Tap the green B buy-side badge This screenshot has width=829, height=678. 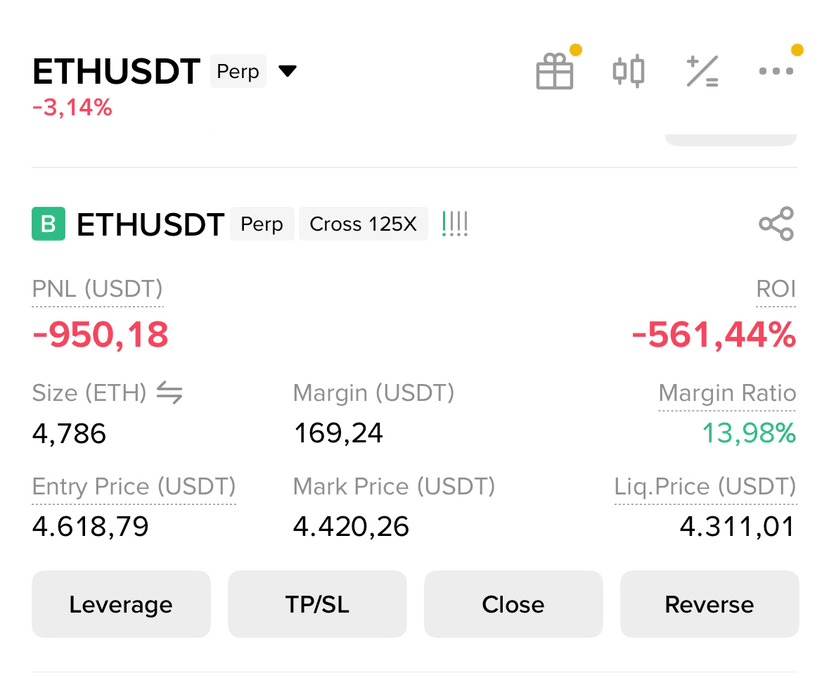click(49, 224)
